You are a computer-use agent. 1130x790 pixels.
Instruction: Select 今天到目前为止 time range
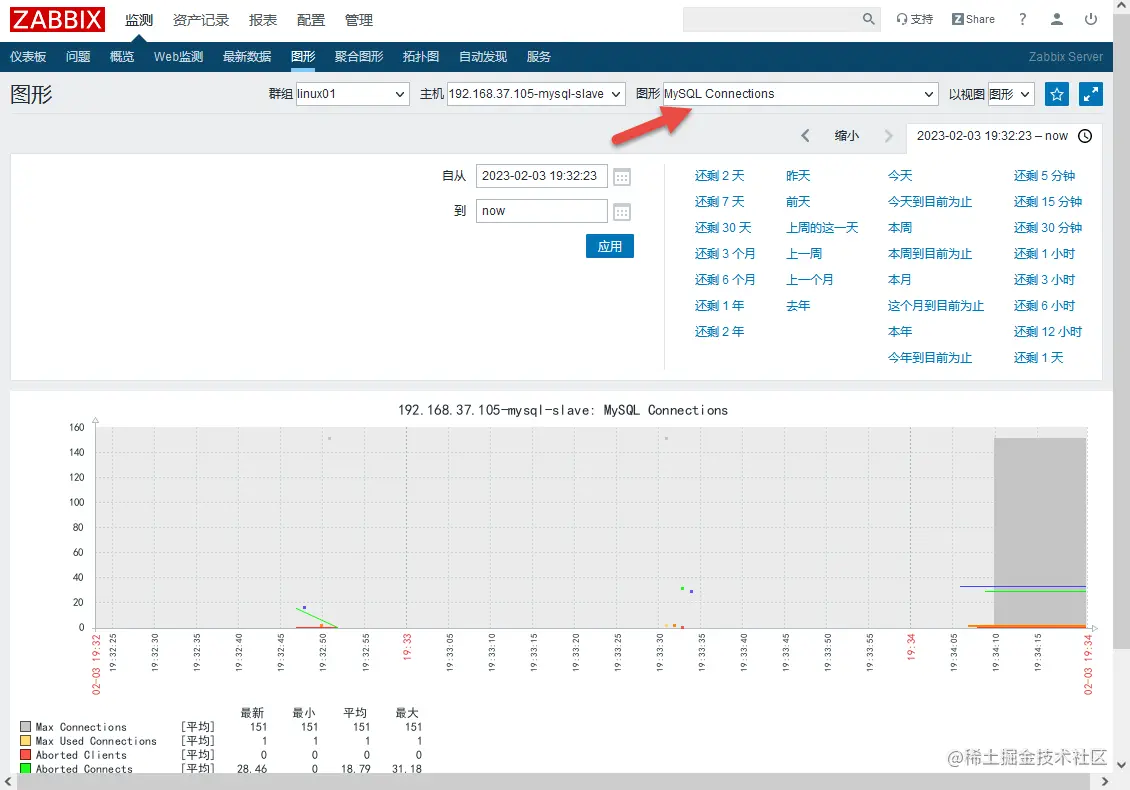930,201
